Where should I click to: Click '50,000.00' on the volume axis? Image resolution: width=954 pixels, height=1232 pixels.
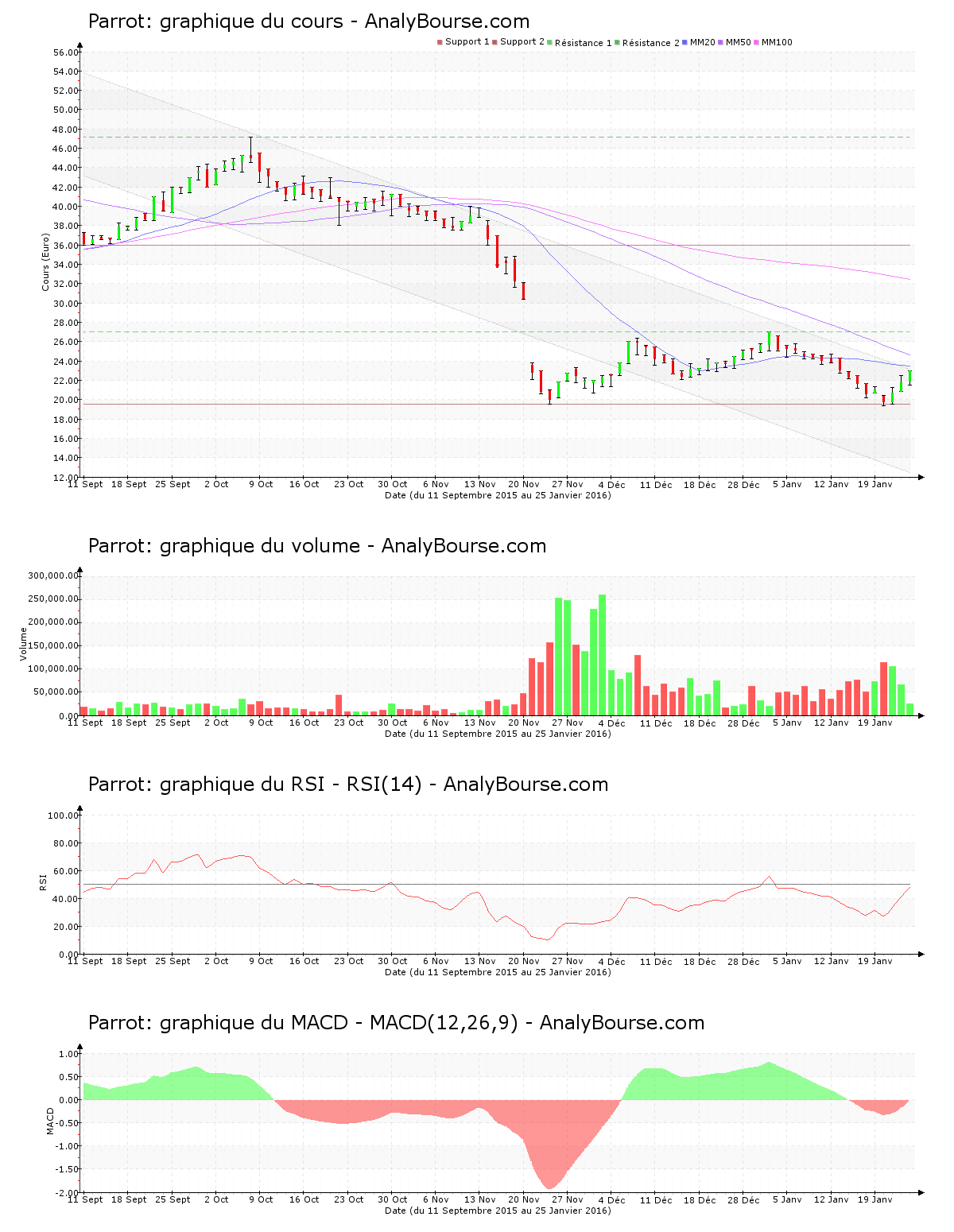(x=56, y=692)
